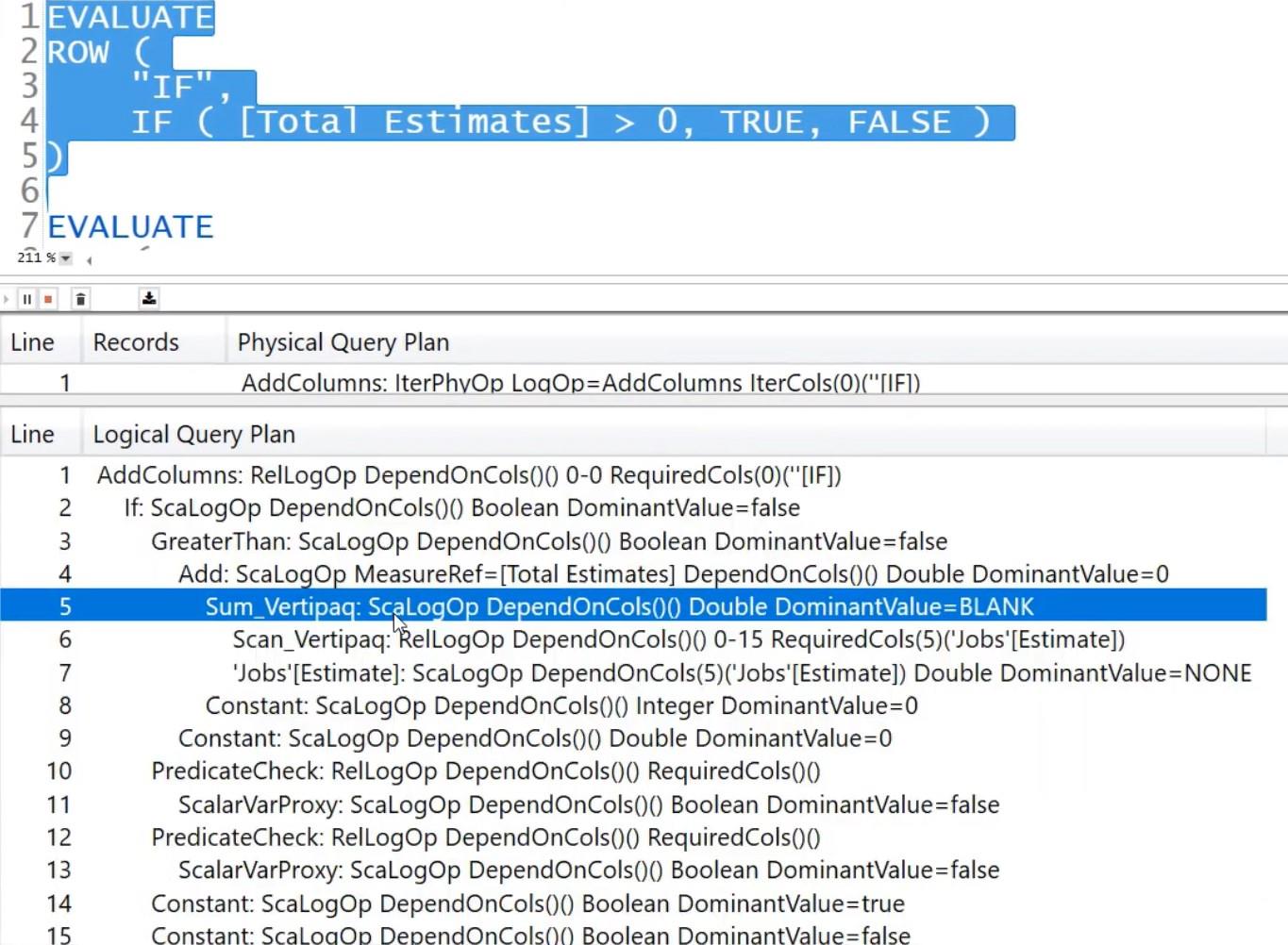Select Constant Integer DominantValue=0 row
This screenshot has height=945, width=1288.
click(633, 705)
